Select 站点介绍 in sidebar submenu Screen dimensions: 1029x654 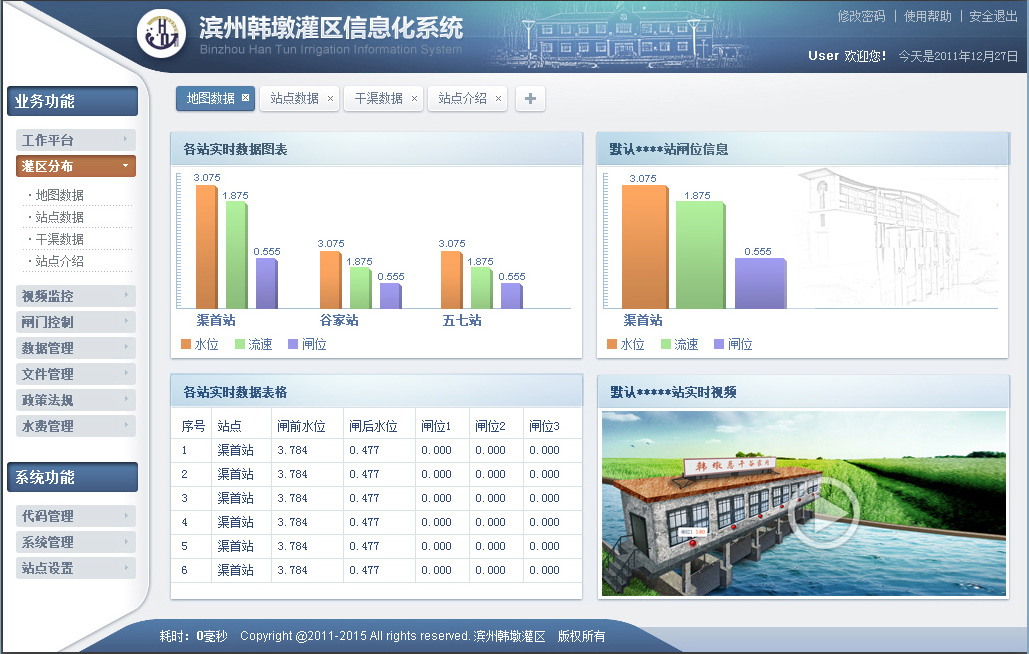[x=60, y=261]
